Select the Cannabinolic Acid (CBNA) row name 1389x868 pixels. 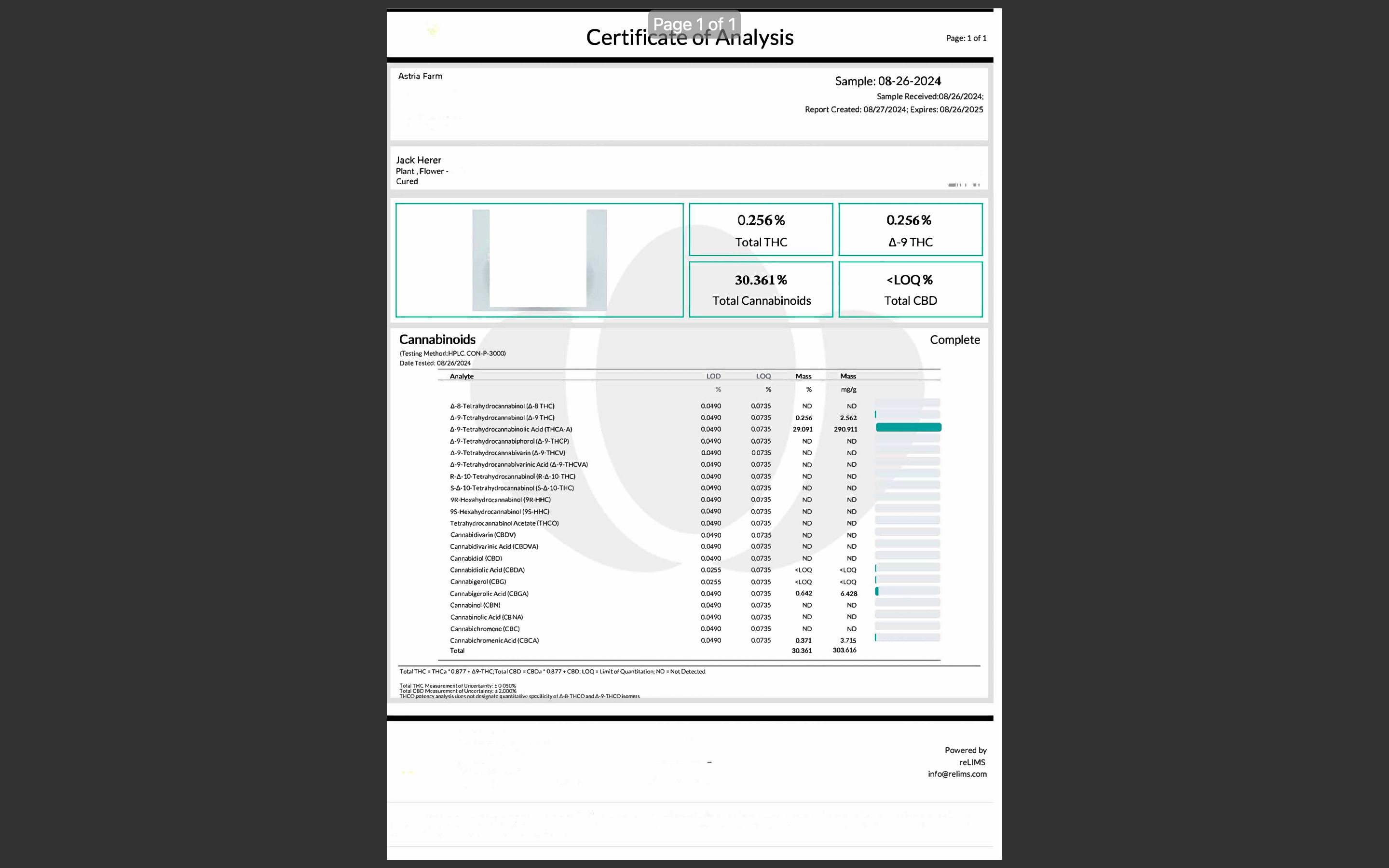486,617
